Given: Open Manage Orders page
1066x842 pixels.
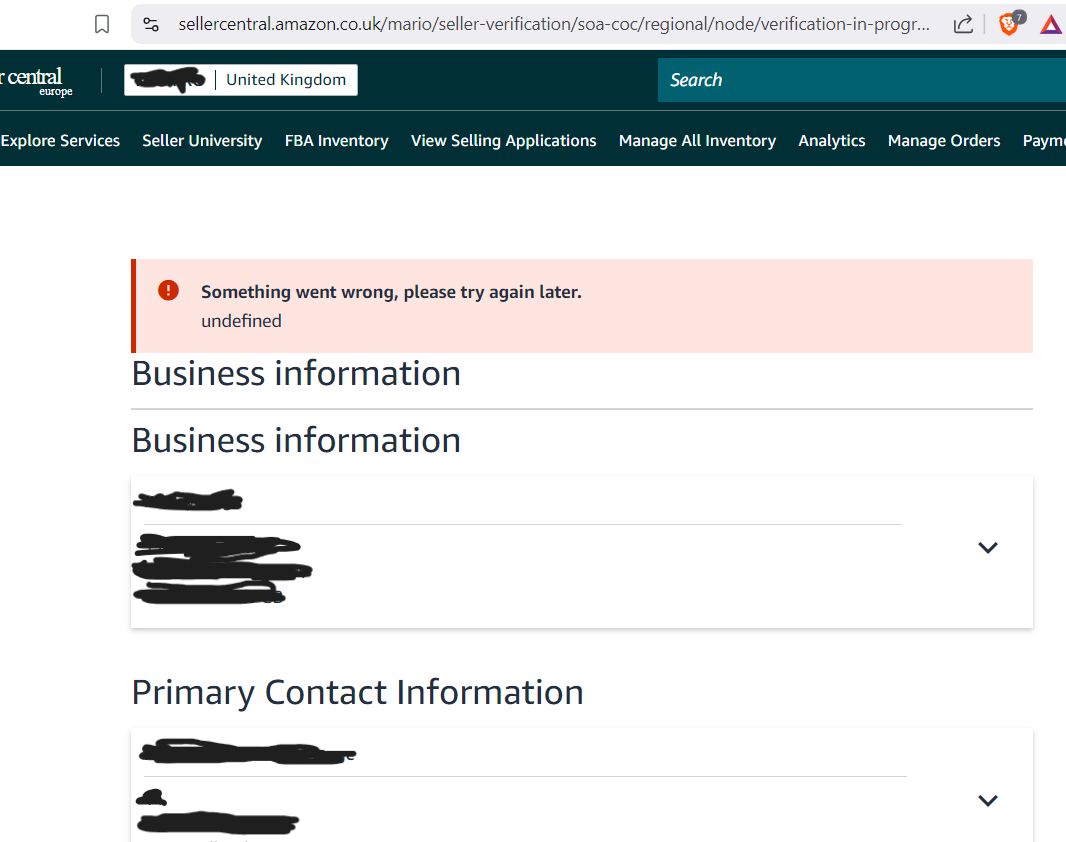Looking at the screenshot, I should (944, 141).
